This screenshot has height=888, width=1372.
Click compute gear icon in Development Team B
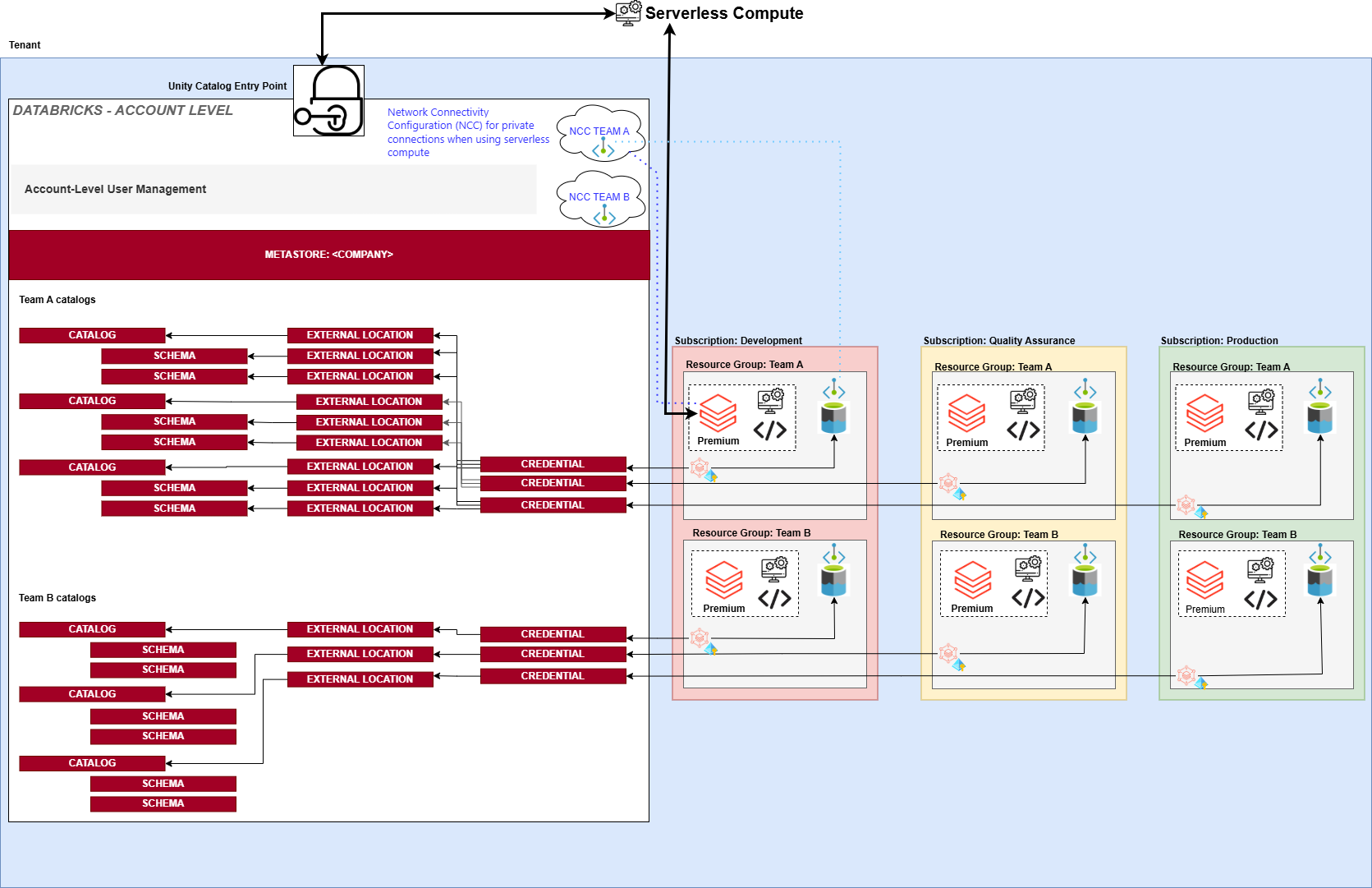pos(774,568)
